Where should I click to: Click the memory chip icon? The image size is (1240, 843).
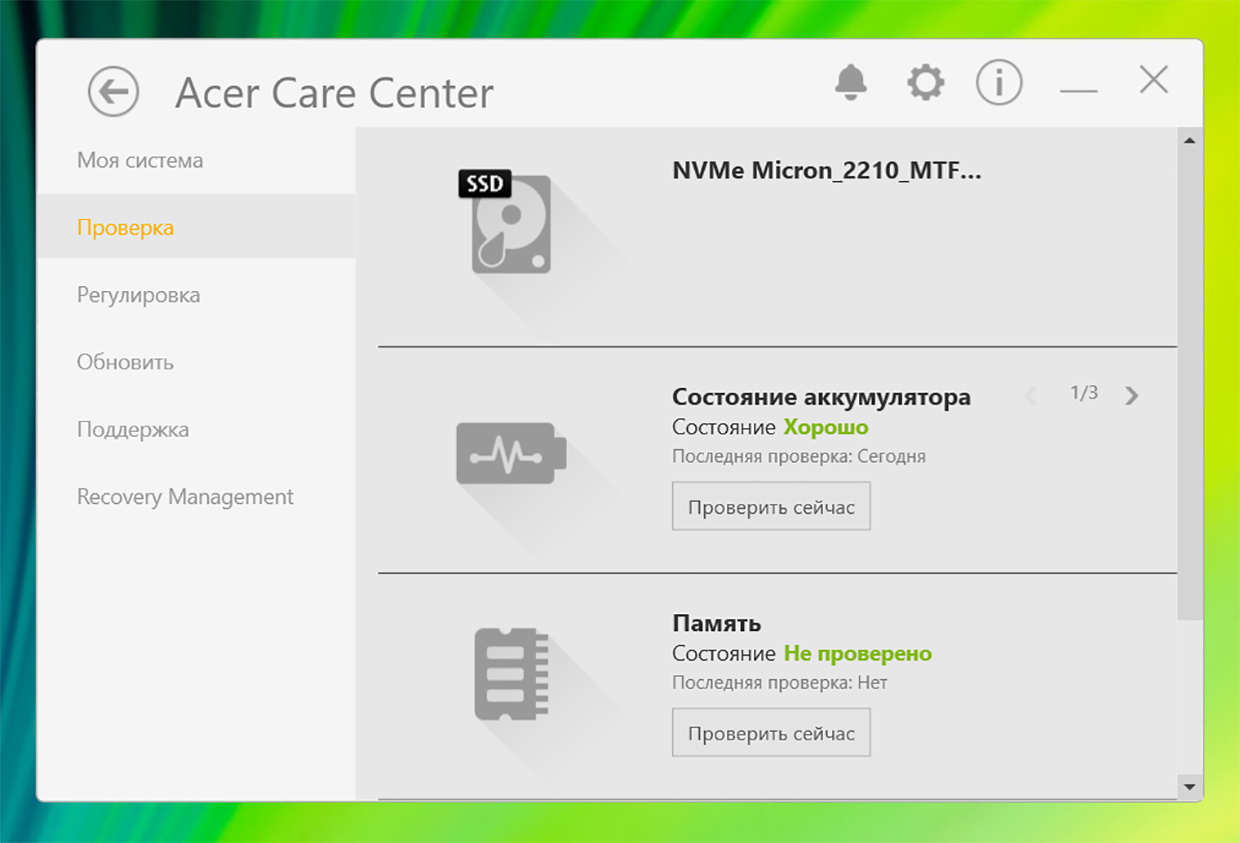click(512, 674)
